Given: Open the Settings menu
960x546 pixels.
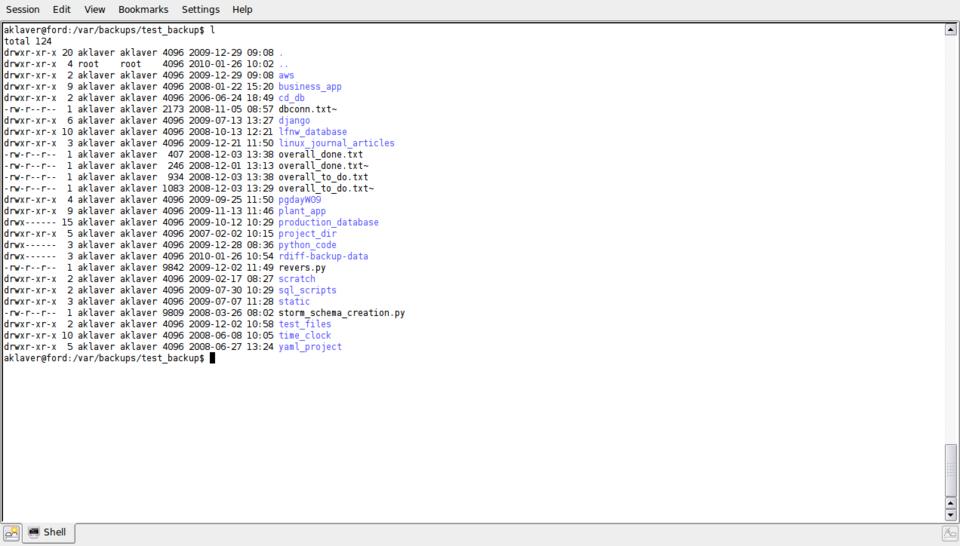Looking at the screenshot, I should pos(200,9).
